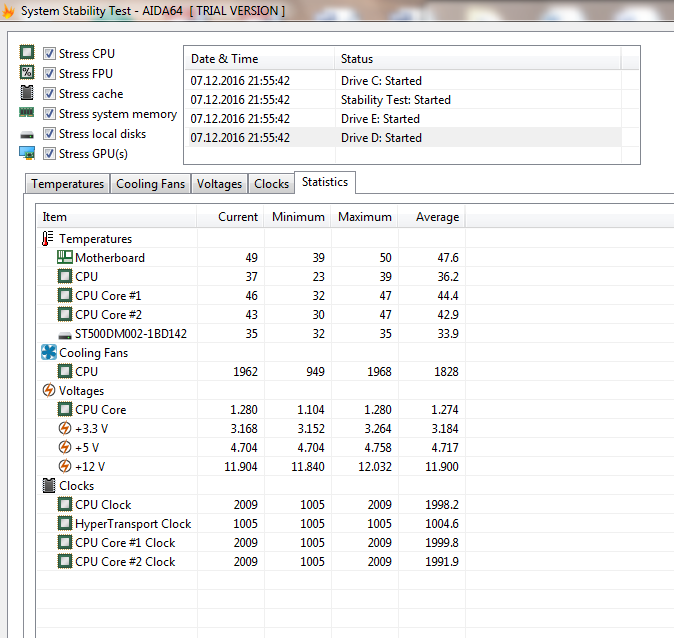Click the blue fan icon of Cooling Fans
Viewport: 681px width, 638px height.
tap(49, 352)
